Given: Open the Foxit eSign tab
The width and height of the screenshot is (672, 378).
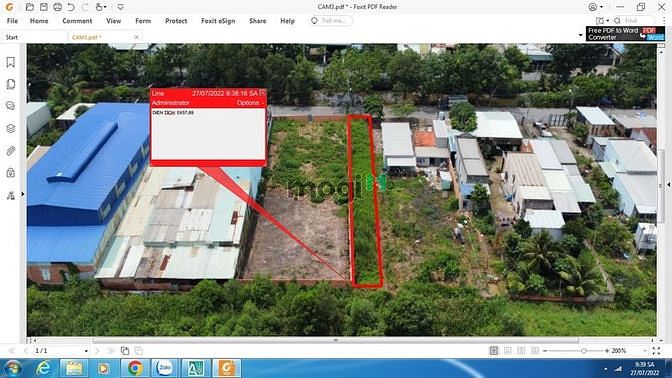Looking at the screenshot, I should point(218,21).
